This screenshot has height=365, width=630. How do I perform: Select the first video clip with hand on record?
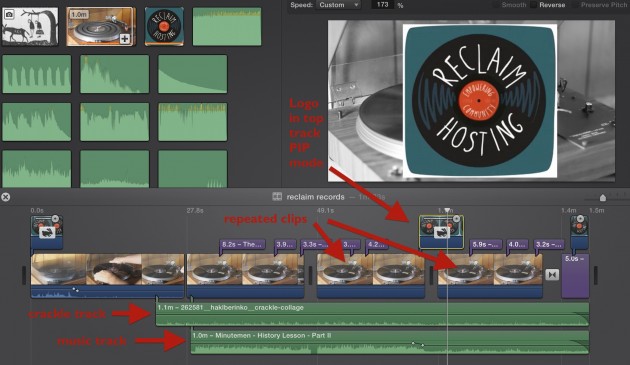[107, 276]
